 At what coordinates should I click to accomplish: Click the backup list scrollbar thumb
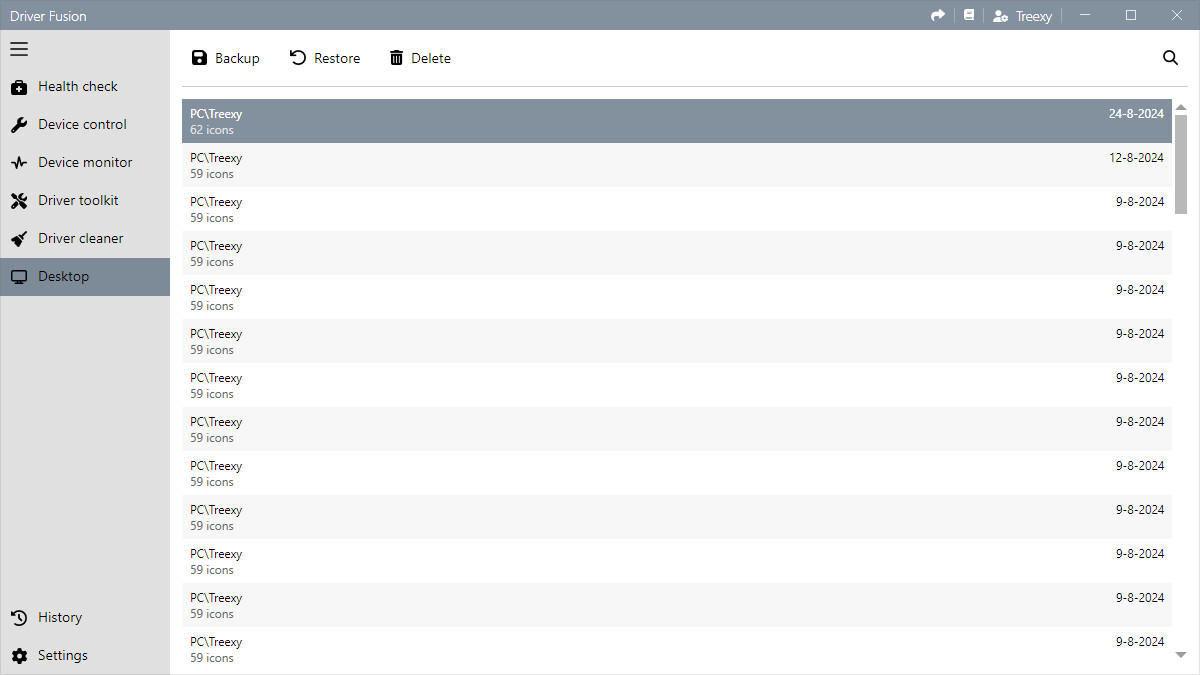(1181, 164)
